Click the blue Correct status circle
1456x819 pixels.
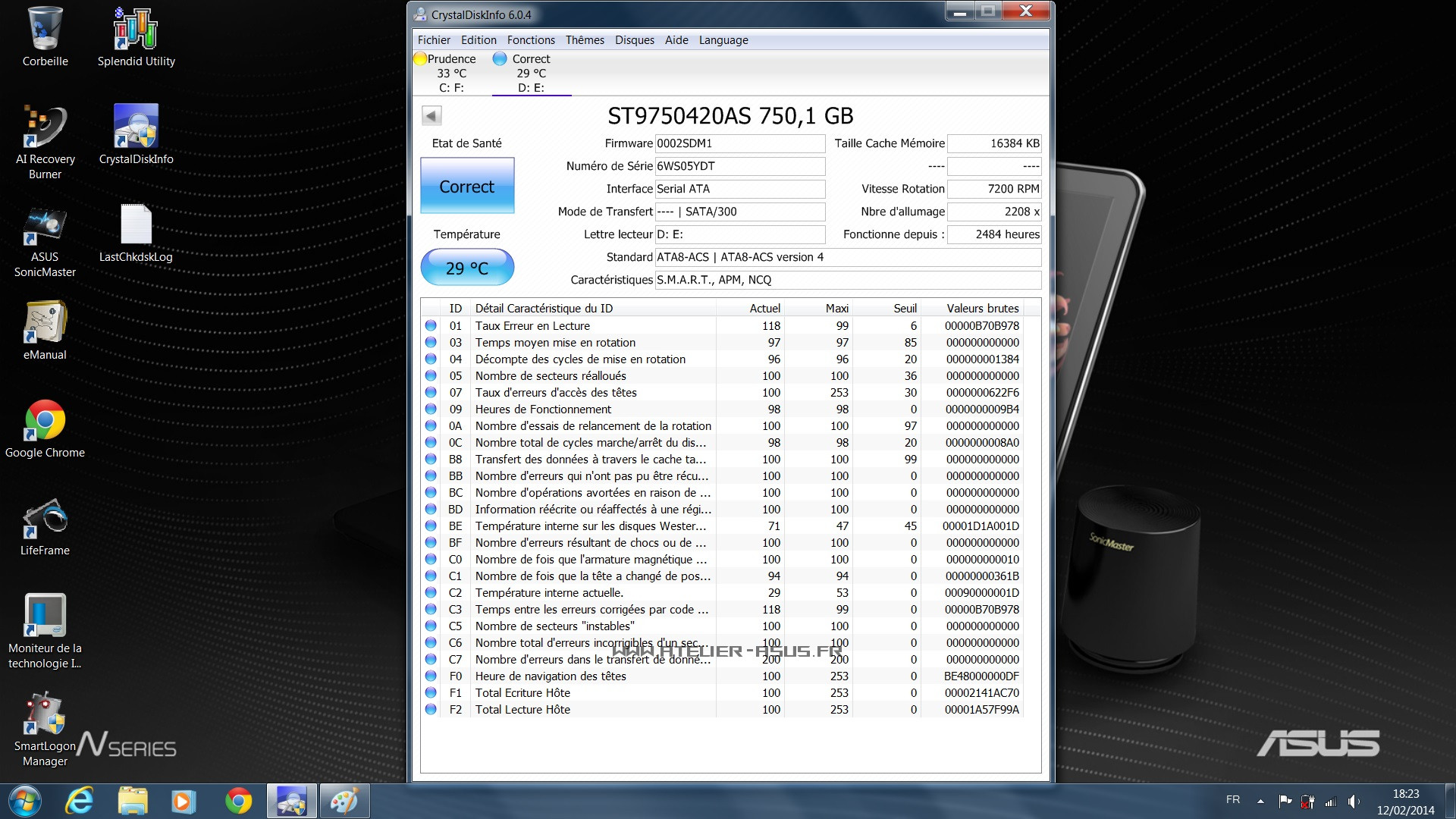(500, 58)
